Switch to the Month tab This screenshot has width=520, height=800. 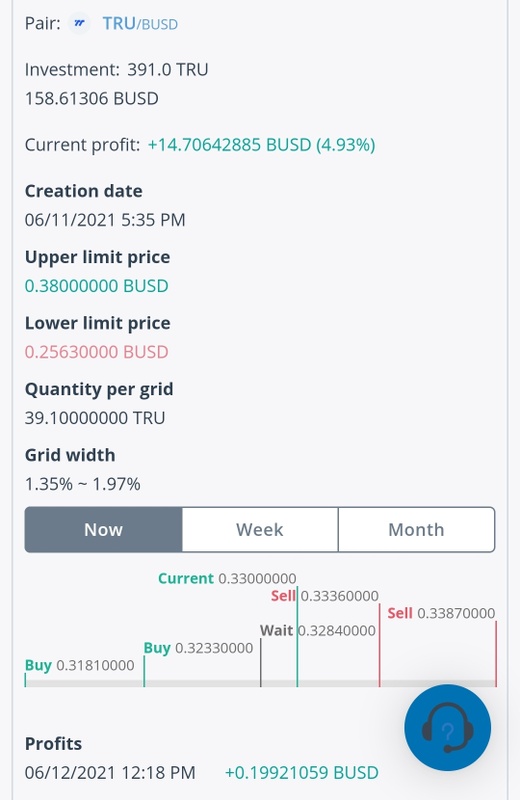pos(416,530)
